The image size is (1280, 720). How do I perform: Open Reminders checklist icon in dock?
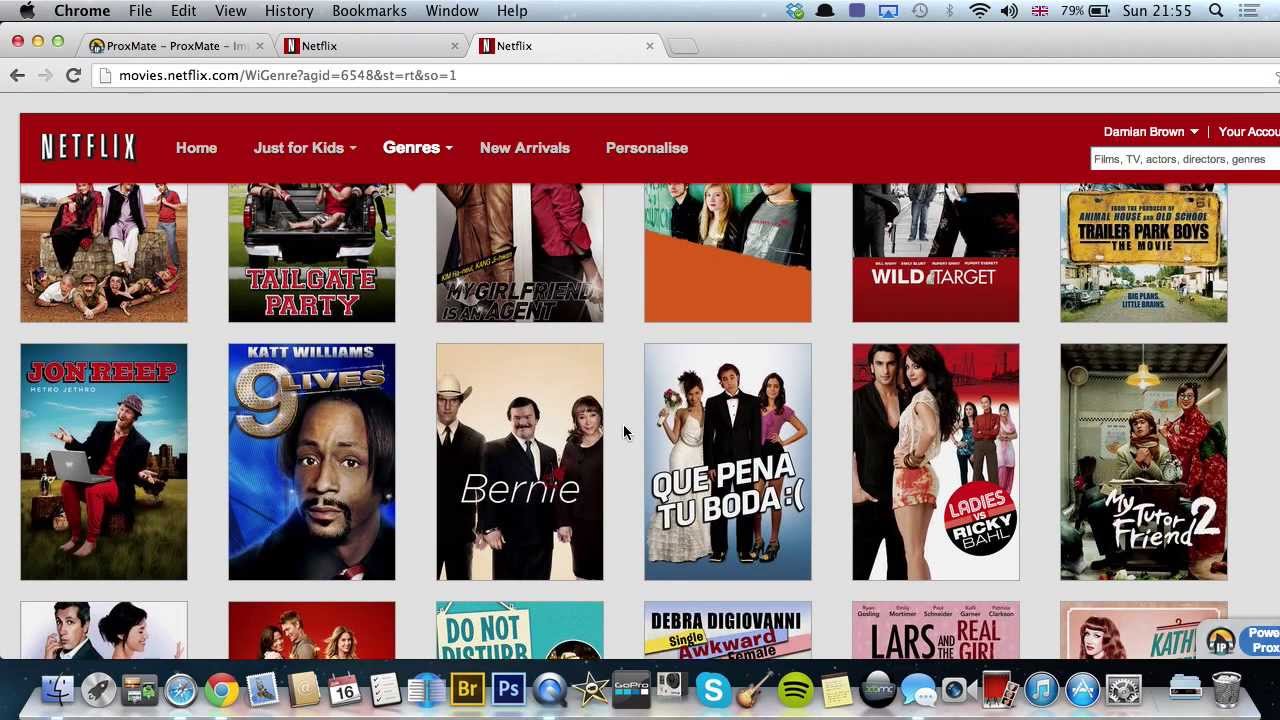(385, 689)
